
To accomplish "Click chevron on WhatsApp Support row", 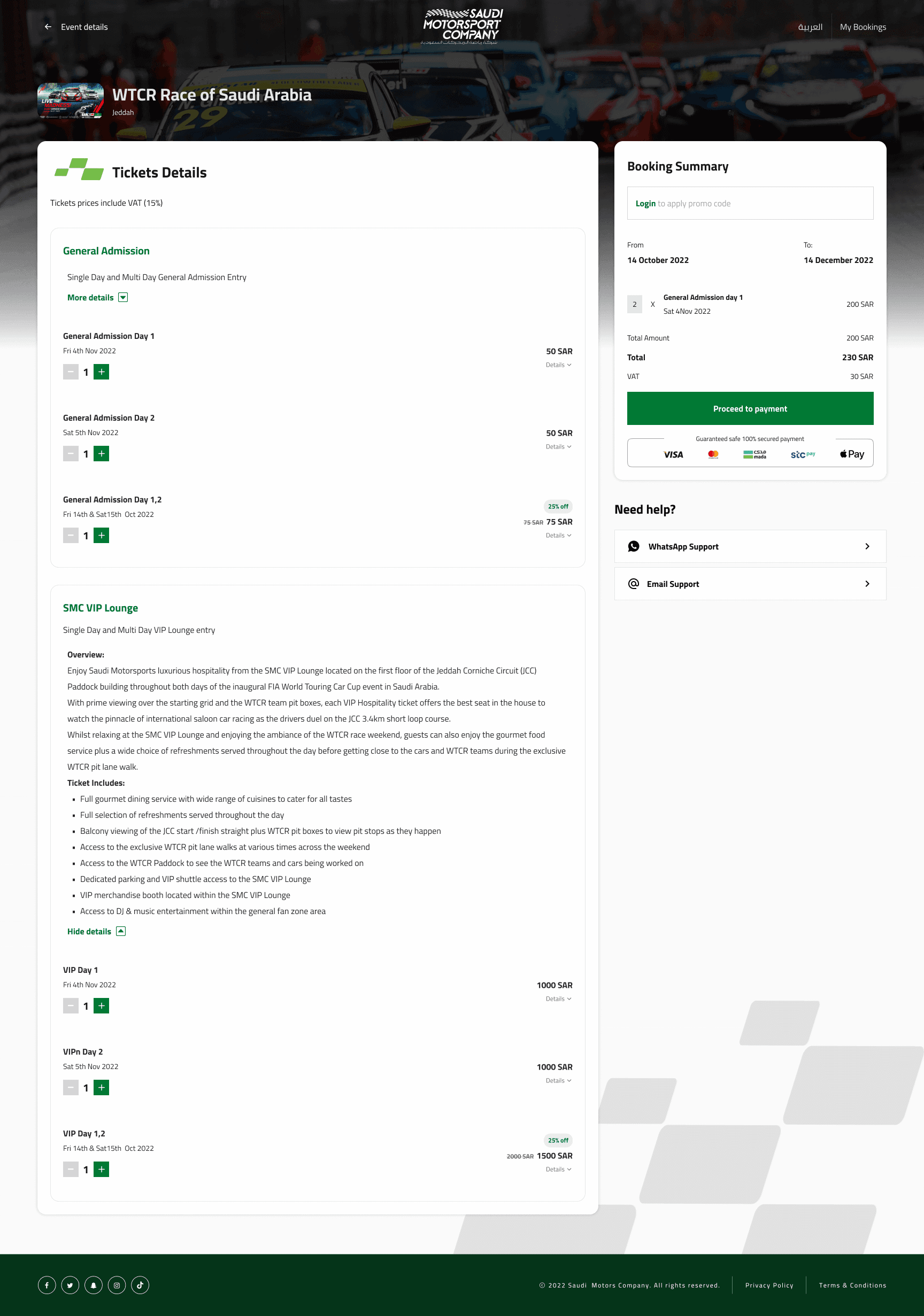I will pyautogui.click(x=867, y=546).
